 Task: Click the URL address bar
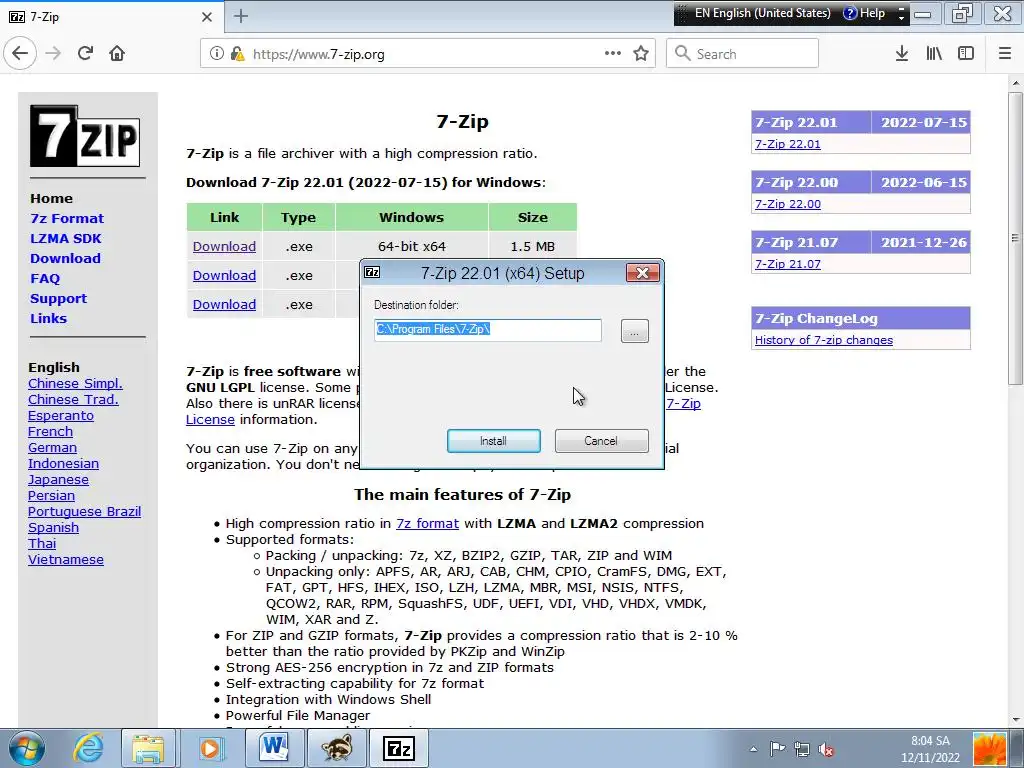point(428,54)
